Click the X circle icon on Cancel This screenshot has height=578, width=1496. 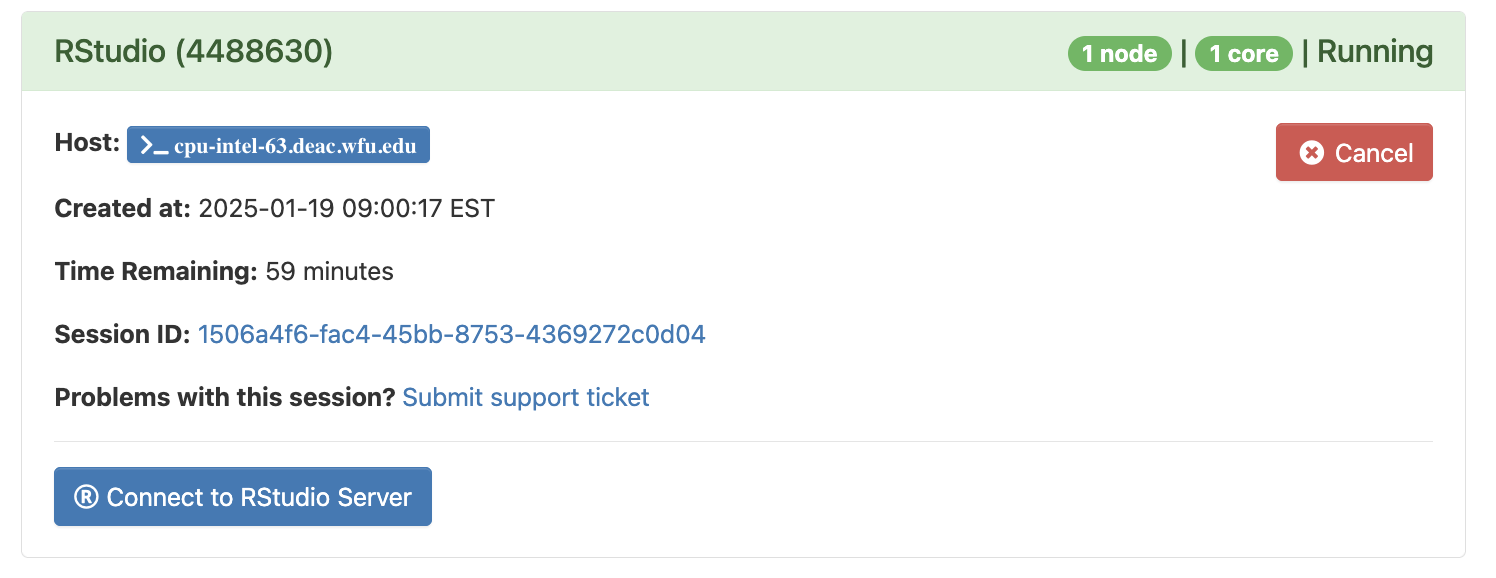click(x=1311, y=153)
